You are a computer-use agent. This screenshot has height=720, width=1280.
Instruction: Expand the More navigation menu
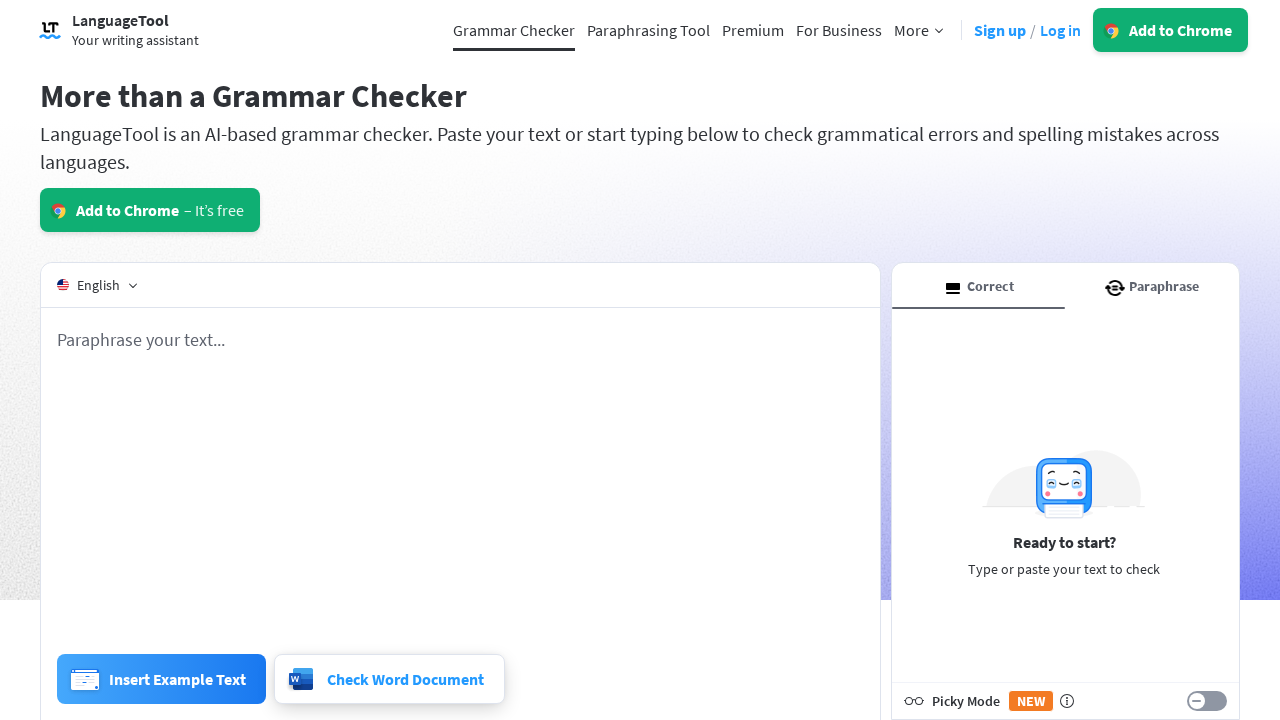tap(916, 30)
